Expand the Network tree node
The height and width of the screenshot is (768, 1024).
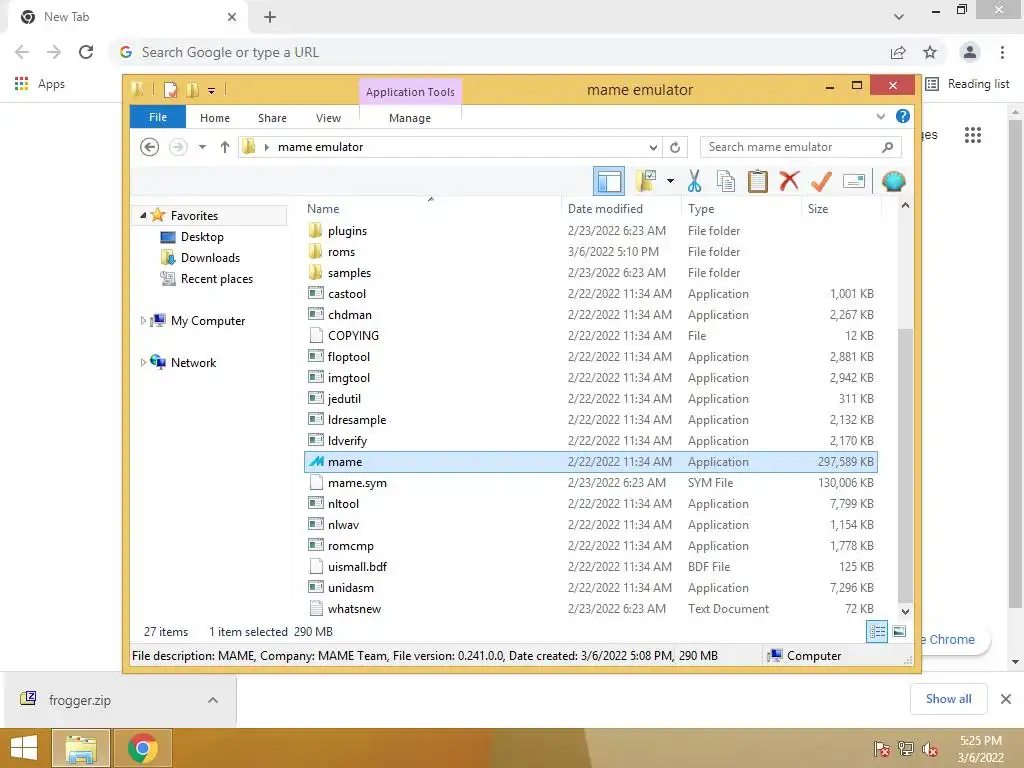143,362
